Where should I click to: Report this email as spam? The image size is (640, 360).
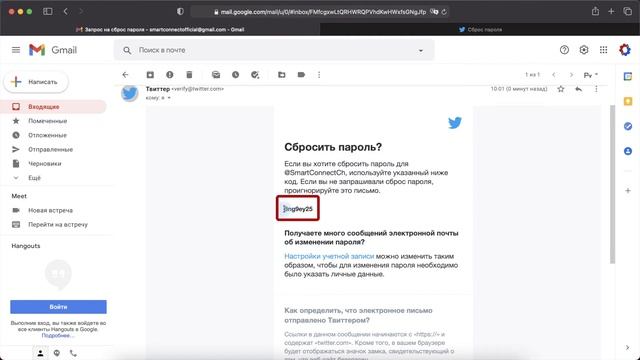[x=170, y=75]
